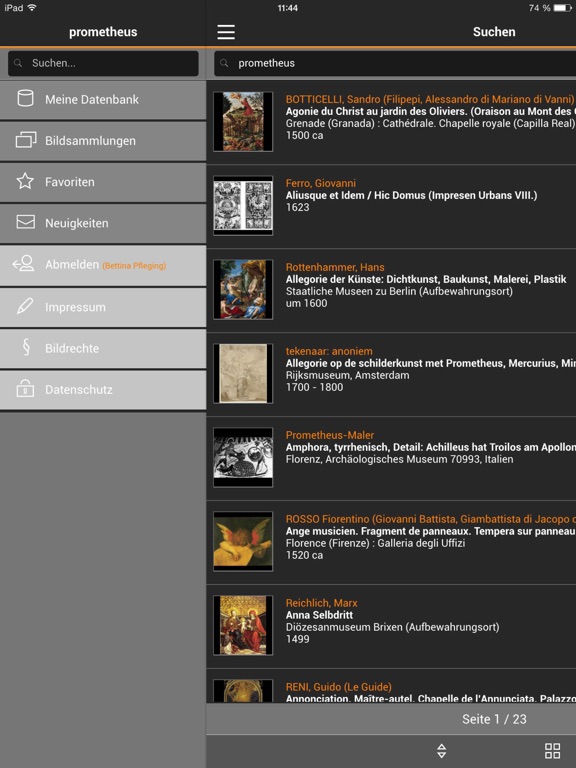
Task: Open Rosso Fiorentino angel thumbnail
Action: pyautogui.click(x=243, y=541)
